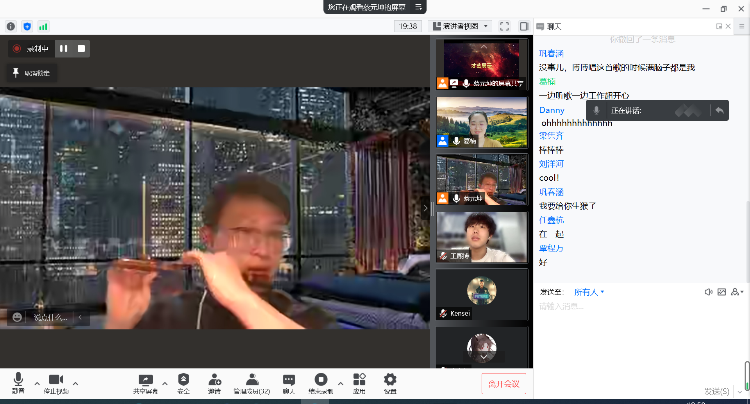Select the Kensei participant thumbnail
The height and width of the screenshot is (404, 750).
point(481,295)
